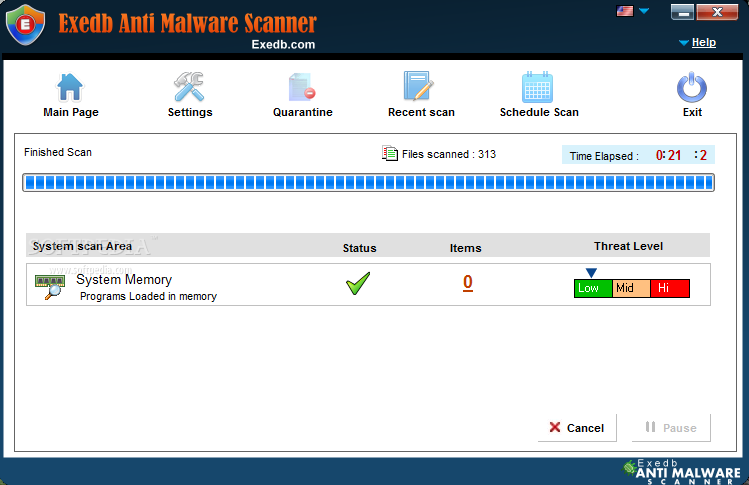The image size is (749, 485).
Task: Click the Time Elapsed value
Action: 681,155
